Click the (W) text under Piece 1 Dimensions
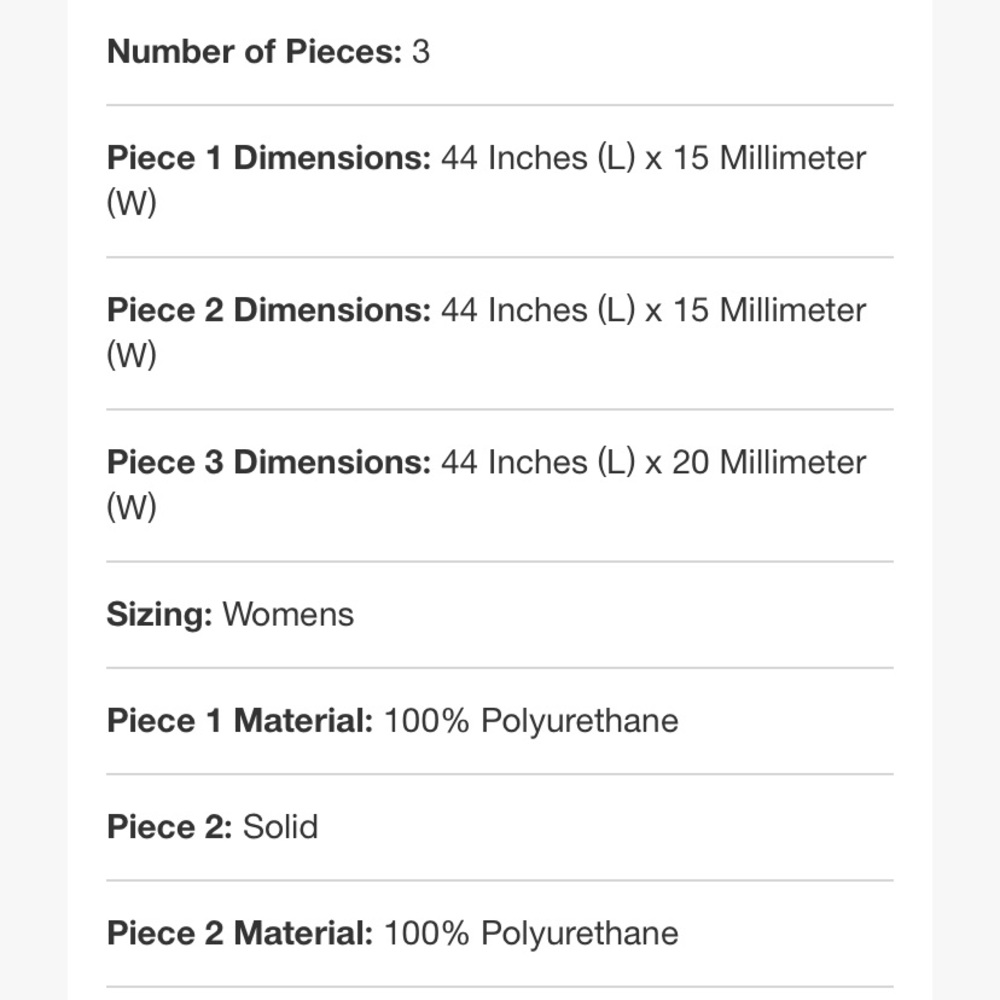 [x=131, y=203]
